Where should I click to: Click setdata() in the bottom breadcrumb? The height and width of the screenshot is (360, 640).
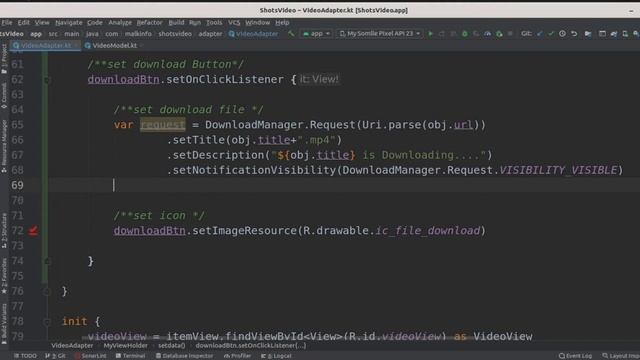click(171, 346)
